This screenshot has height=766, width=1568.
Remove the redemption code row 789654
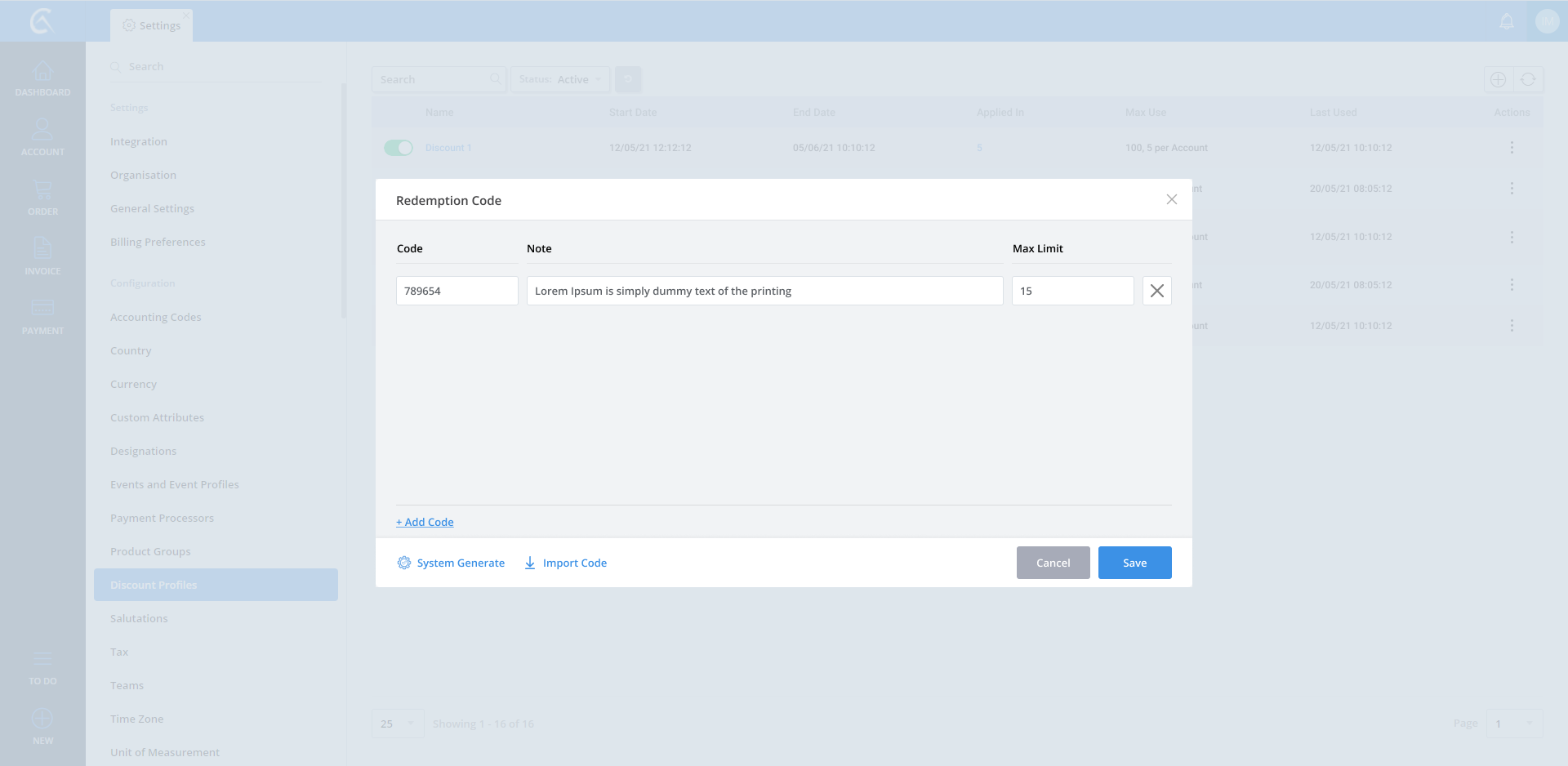coord(1156,291)
